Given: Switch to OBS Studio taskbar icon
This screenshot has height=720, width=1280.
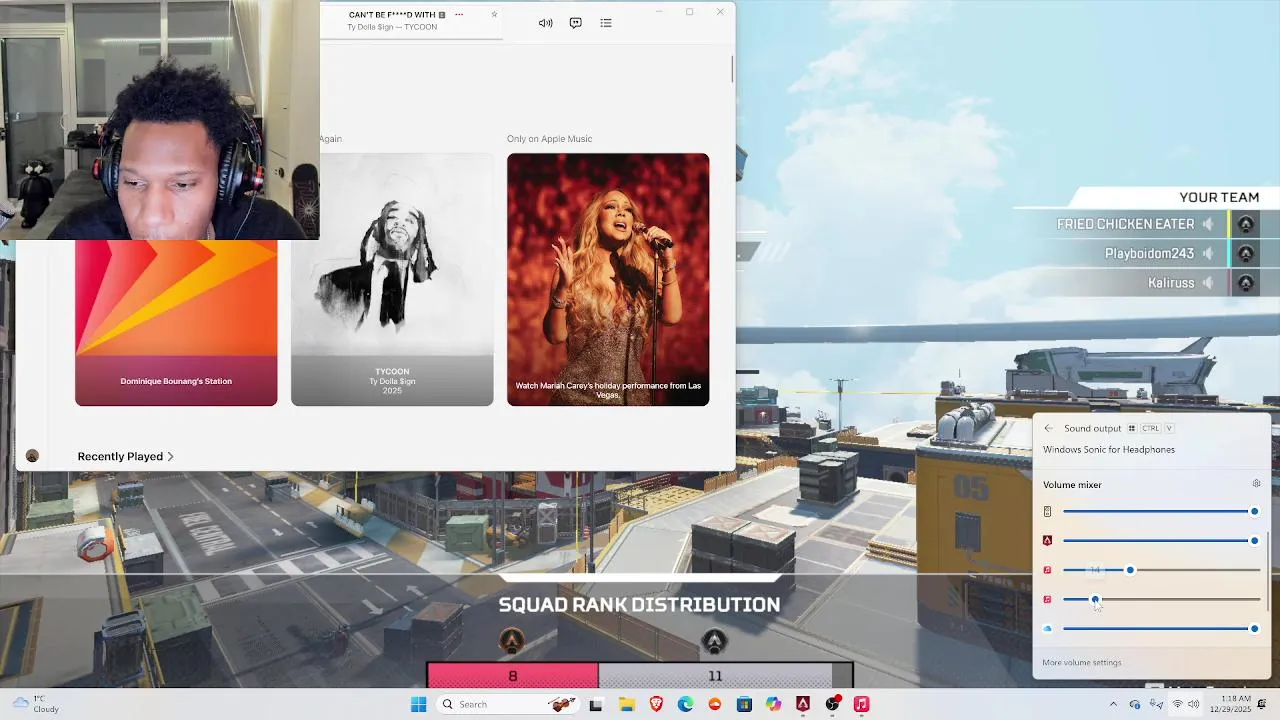Looking at the screenshot, I should tap(832, 704).
